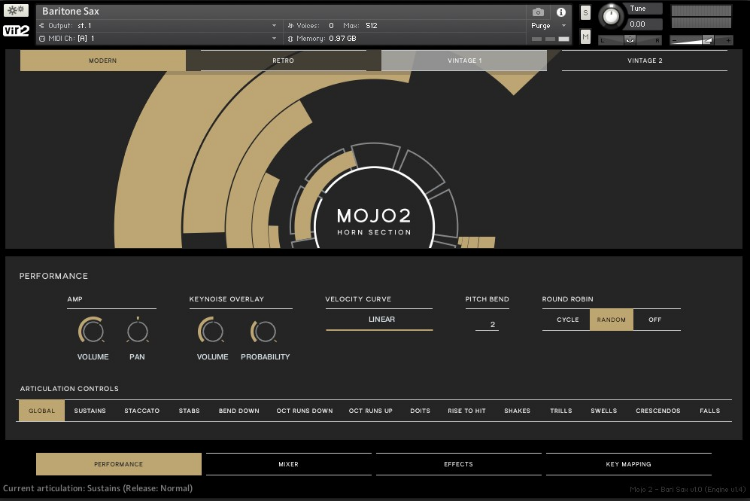Select the Sustains articulation
The height and width of the screenshot is (501, 751).
(x=90, y=410)
